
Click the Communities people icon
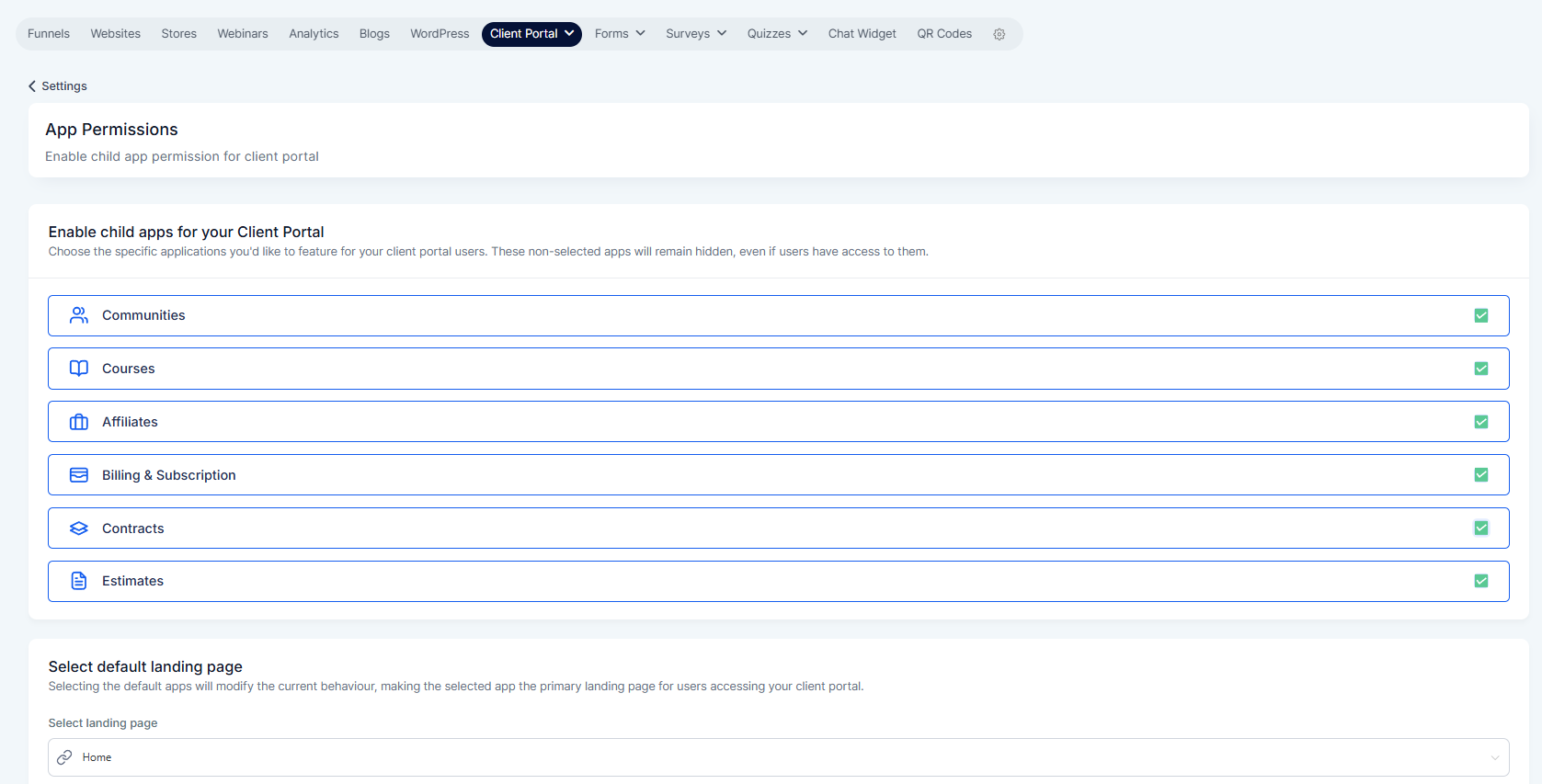pyautogui.click(x=79, y=315)
